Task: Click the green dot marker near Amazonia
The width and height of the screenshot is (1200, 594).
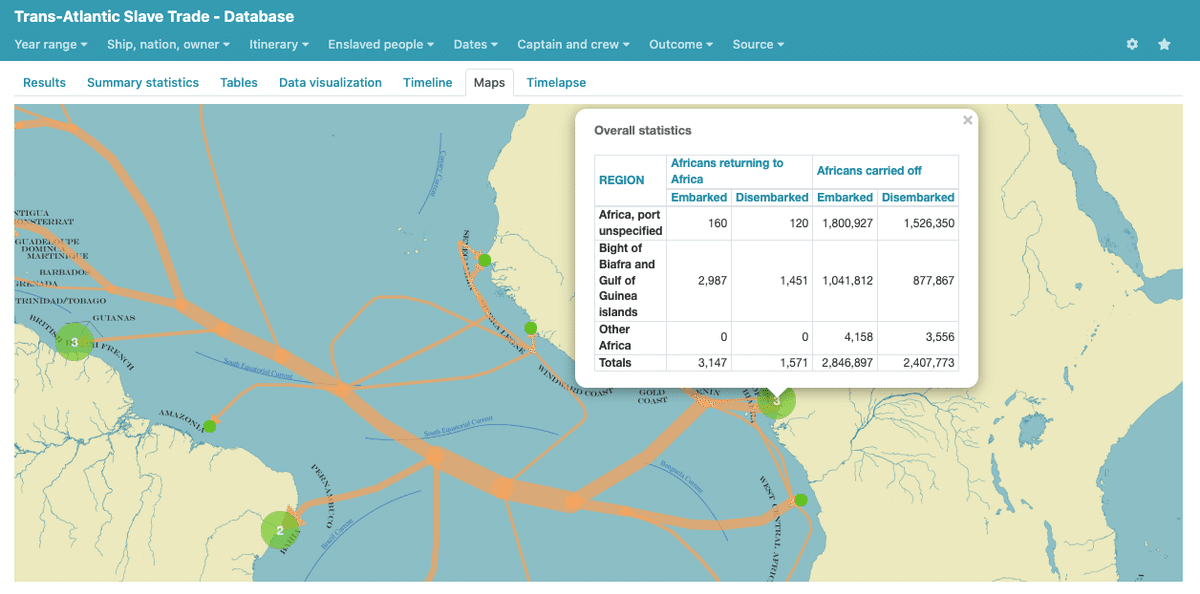Action: pyautogui.click(x=209, y=426)
